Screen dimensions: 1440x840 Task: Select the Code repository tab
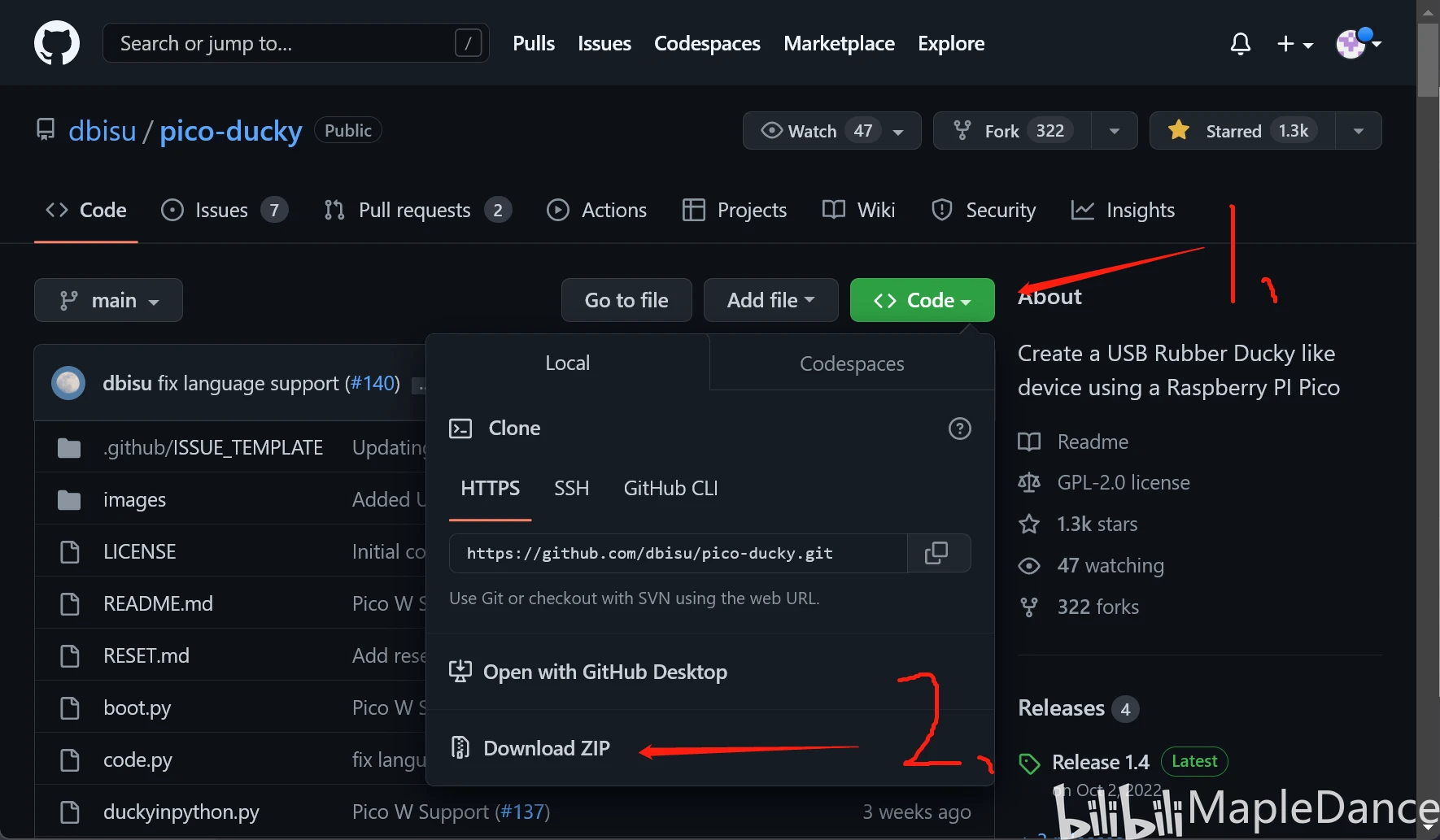click(x=86, y=211)
